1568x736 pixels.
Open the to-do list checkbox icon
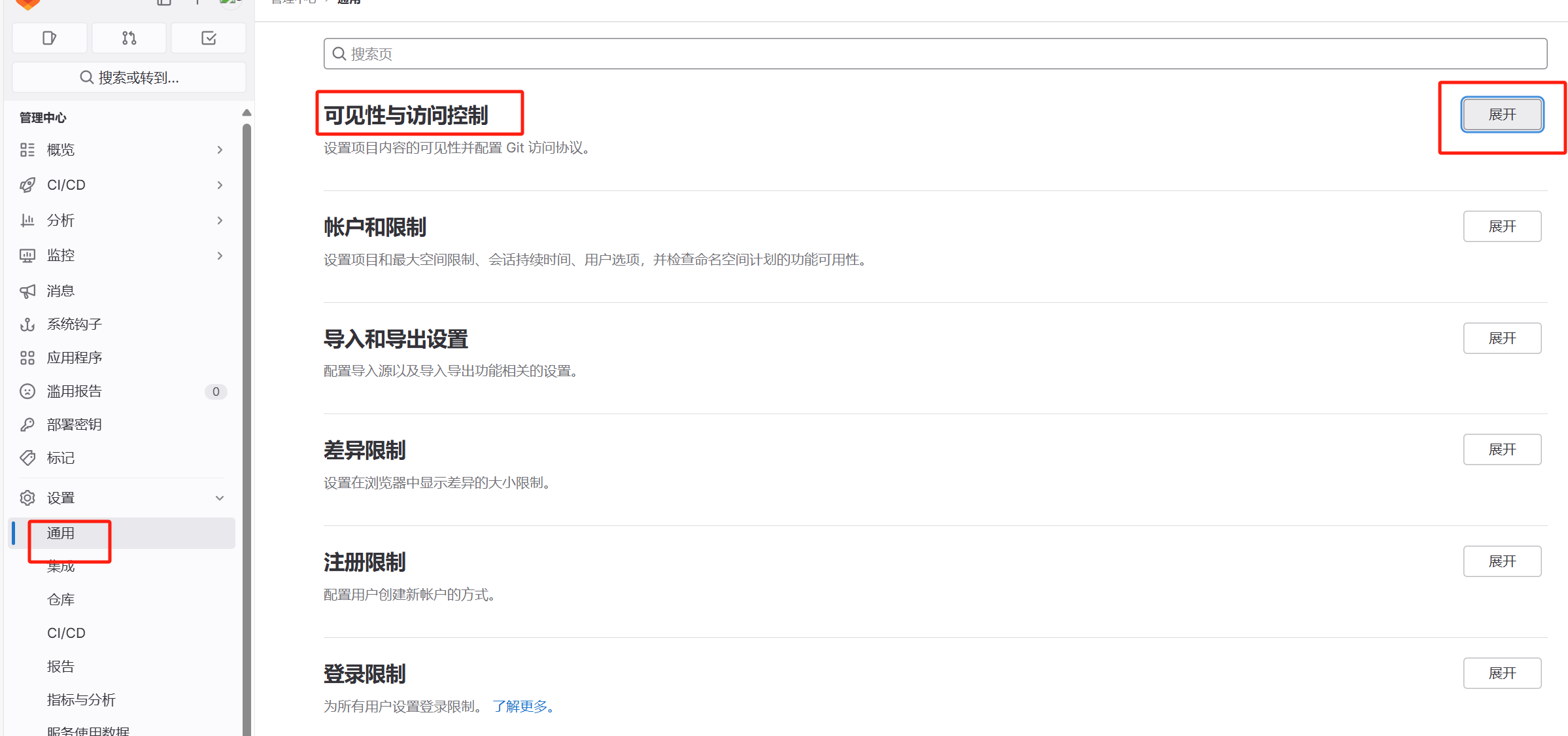click(209, 38)
